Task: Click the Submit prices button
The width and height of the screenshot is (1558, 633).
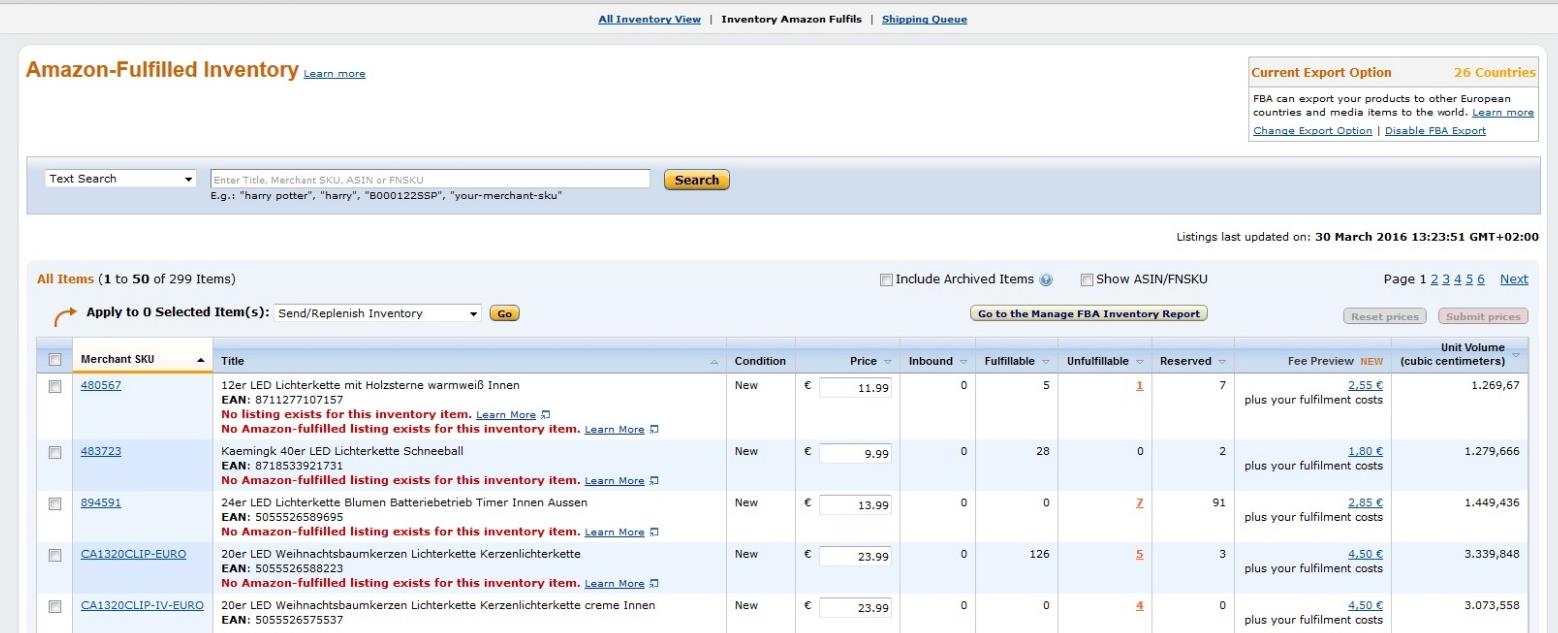Action: point(1482,317)
